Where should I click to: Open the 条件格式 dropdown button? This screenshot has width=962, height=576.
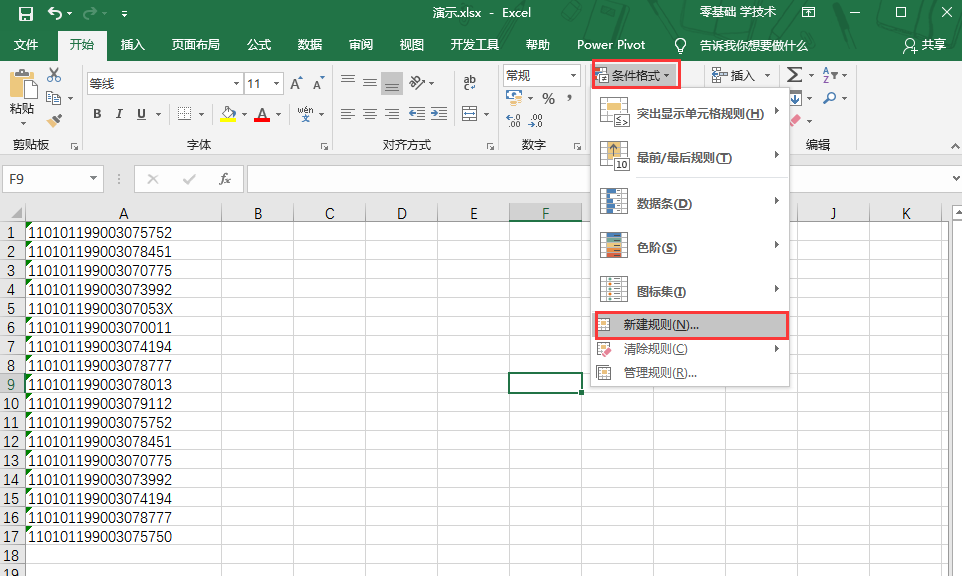pyautogui.click(x=636, y=75)
